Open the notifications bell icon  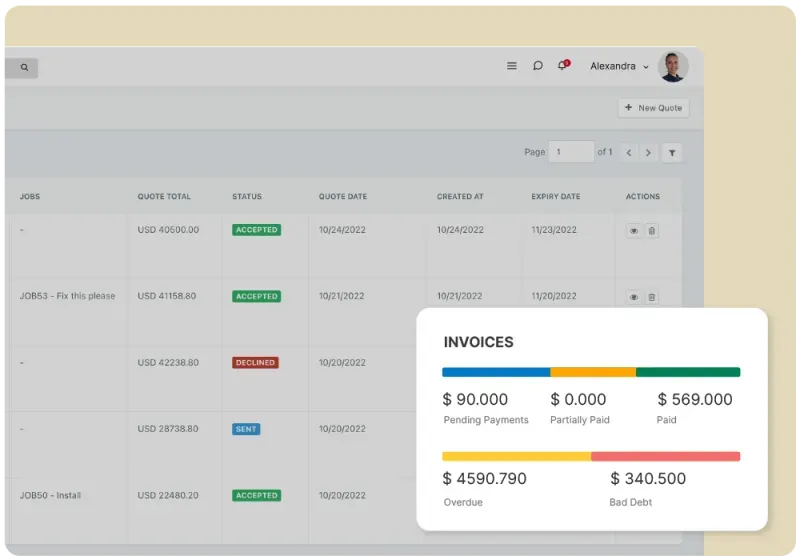click(563, 65)
